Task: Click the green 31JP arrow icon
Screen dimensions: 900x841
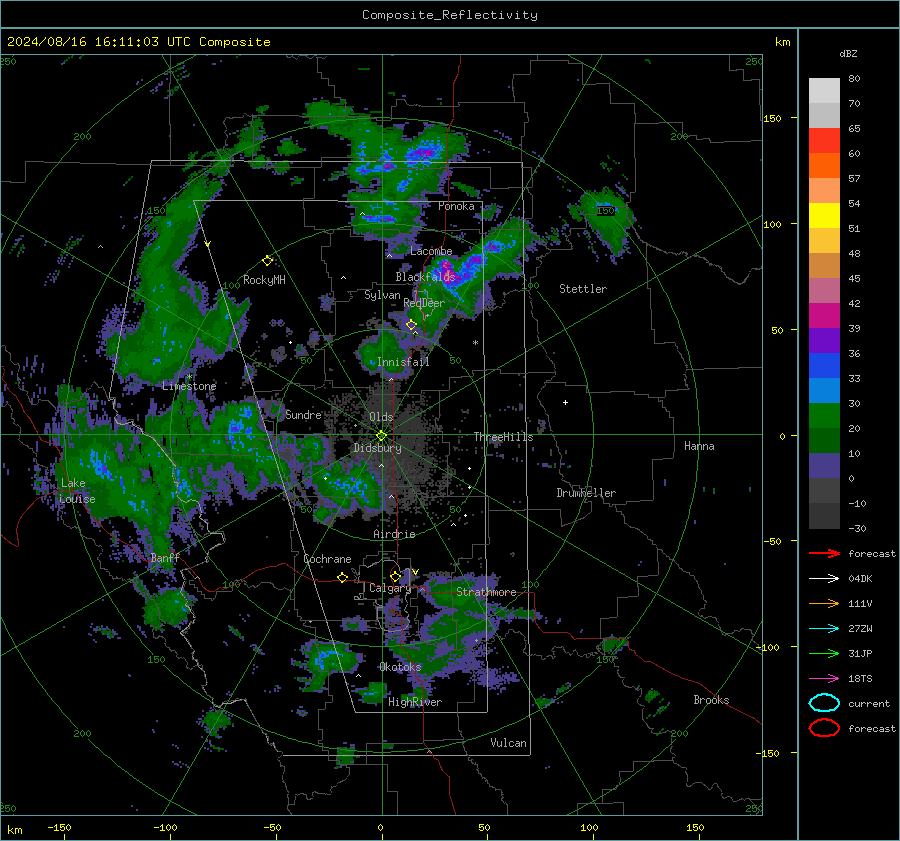Action: (x=824, y=653)
